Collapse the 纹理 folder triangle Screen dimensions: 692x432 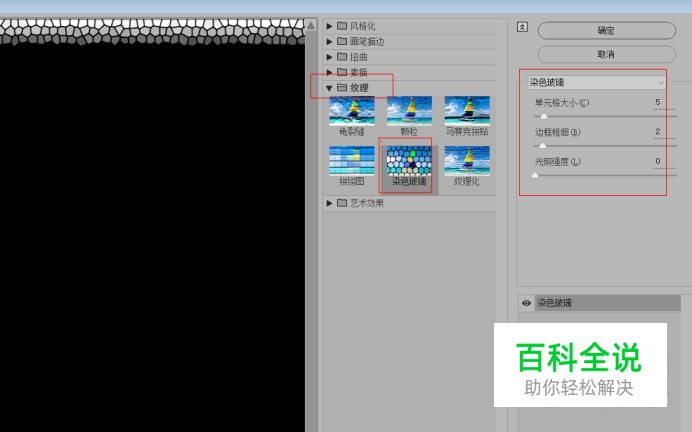coord(329,88)
